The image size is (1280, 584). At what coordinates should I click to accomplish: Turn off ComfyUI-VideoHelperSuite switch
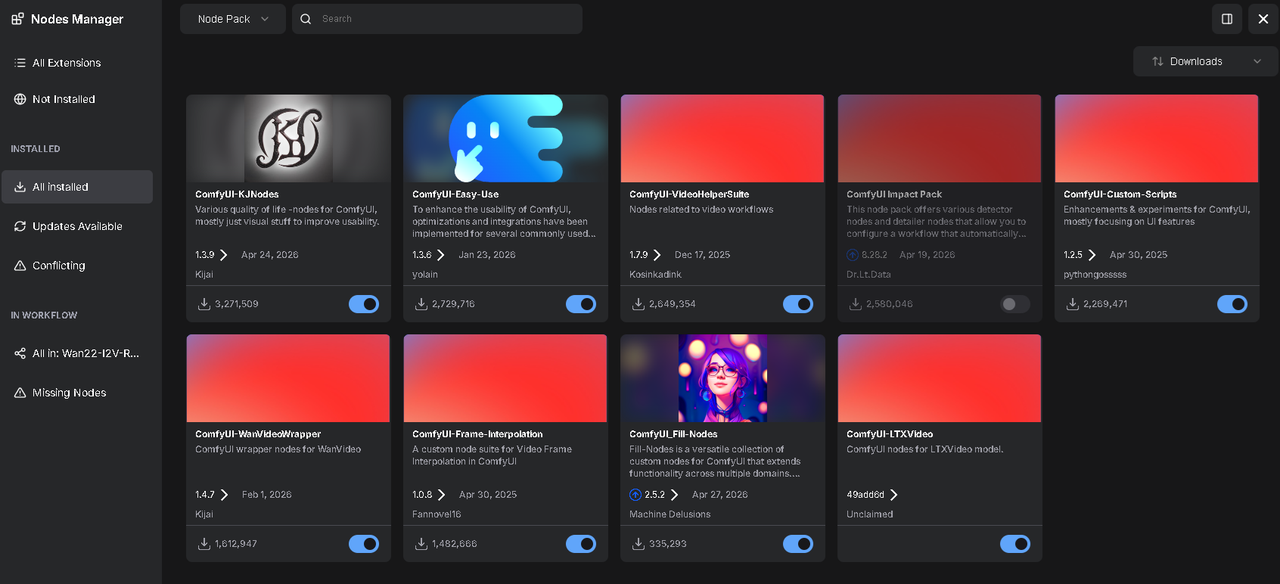pos(798,304)
